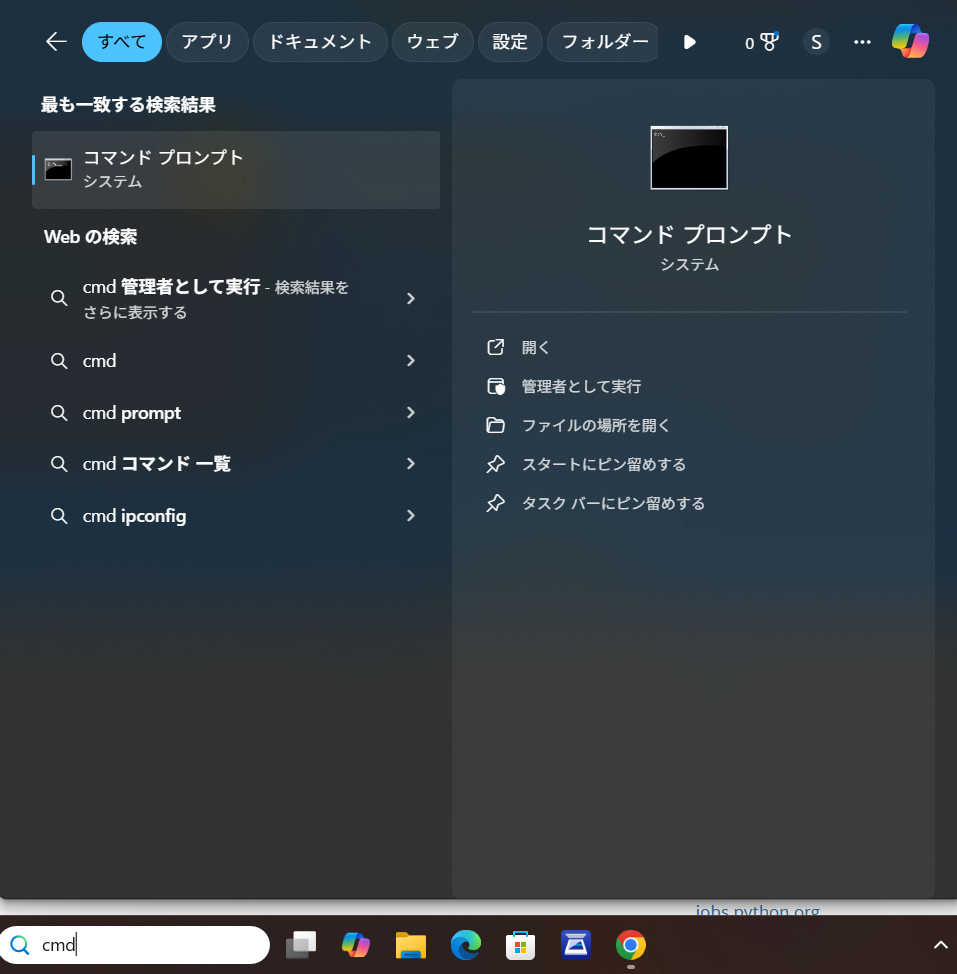Click the Task View taskbar icon
957x974 pixels.
click(x=301, y=945)
